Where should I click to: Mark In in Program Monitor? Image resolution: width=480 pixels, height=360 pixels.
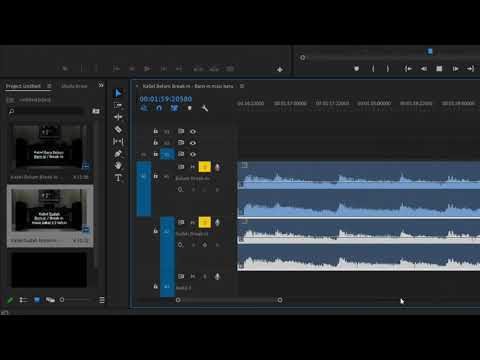coord(373,69)
